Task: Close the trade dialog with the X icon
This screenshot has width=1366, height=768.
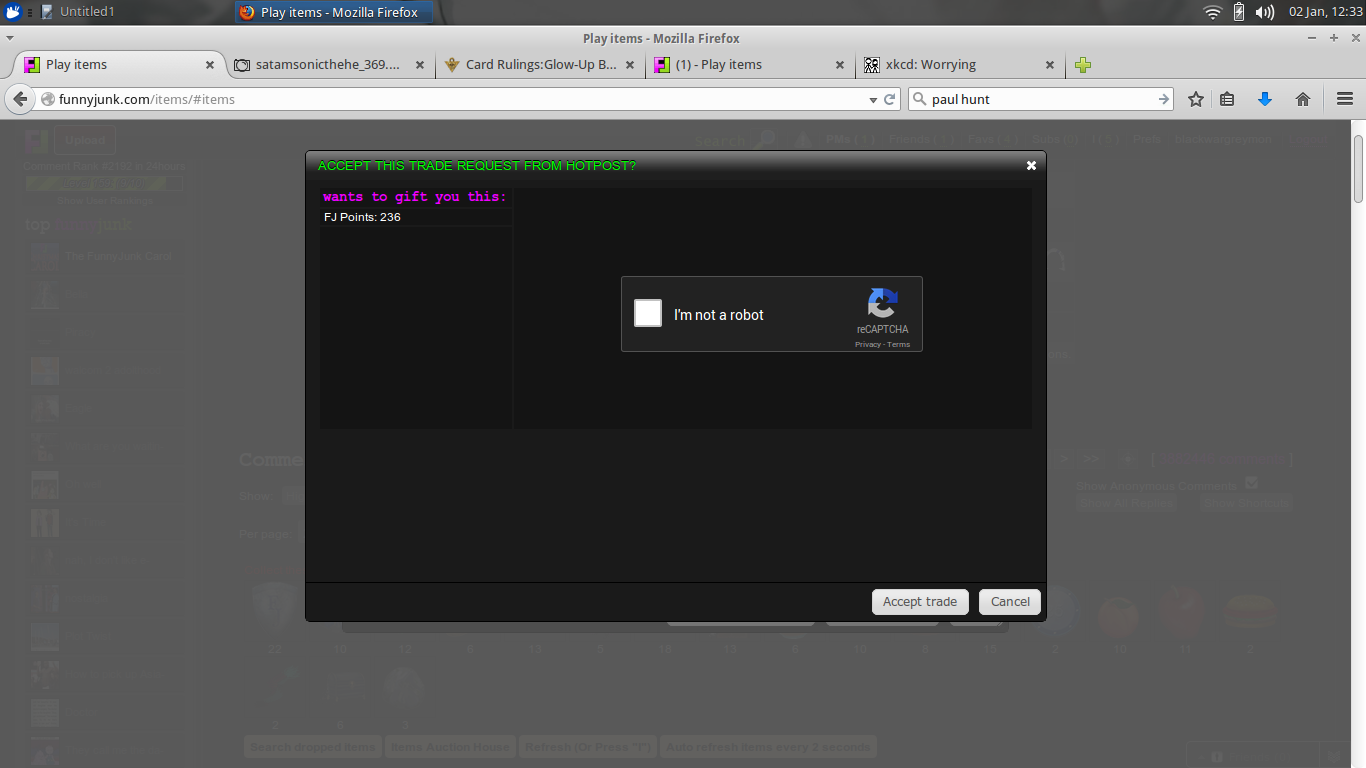Action: tap(1031, 166)
